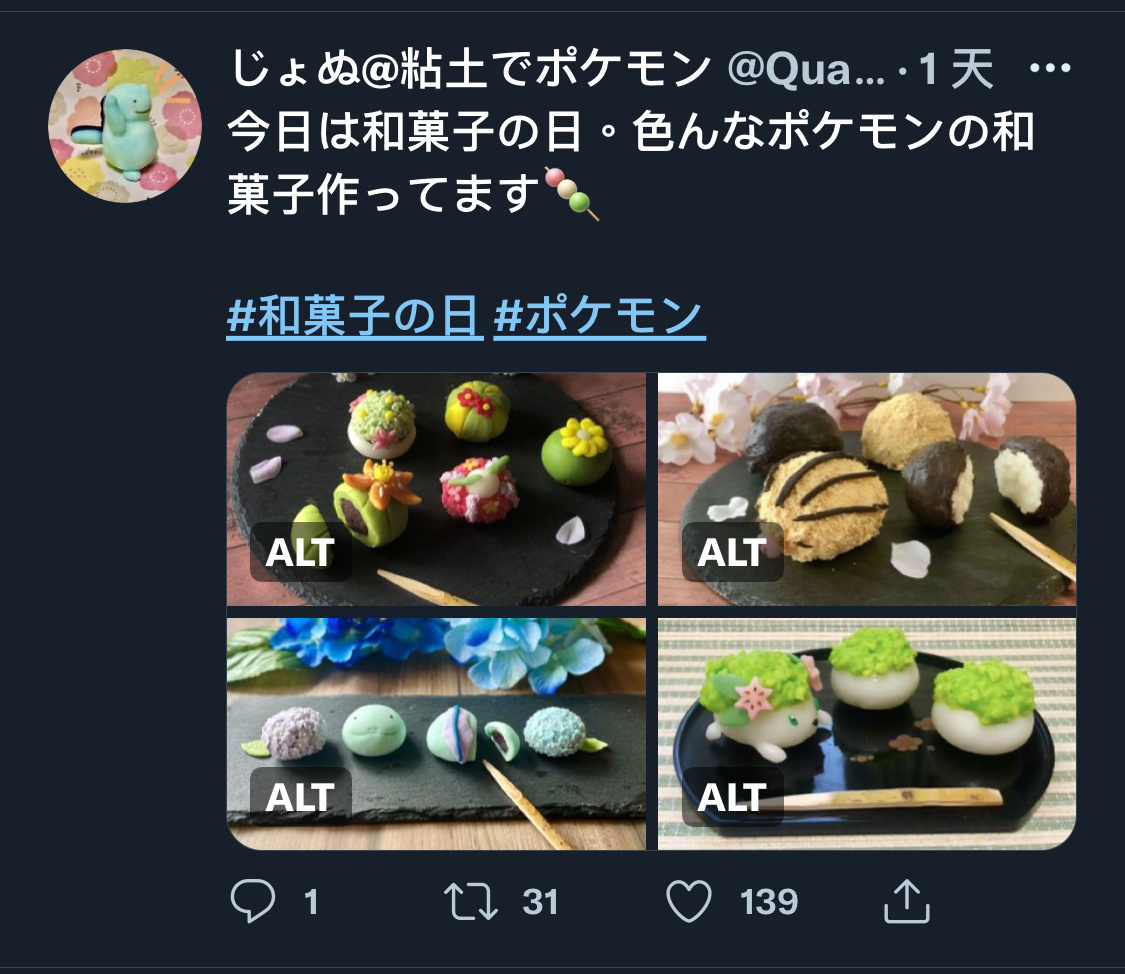The image size is (1125, 974).
Task: Open the user's clay Pokémon avatar
Action: pyautogui.click(x=125, y=126)
